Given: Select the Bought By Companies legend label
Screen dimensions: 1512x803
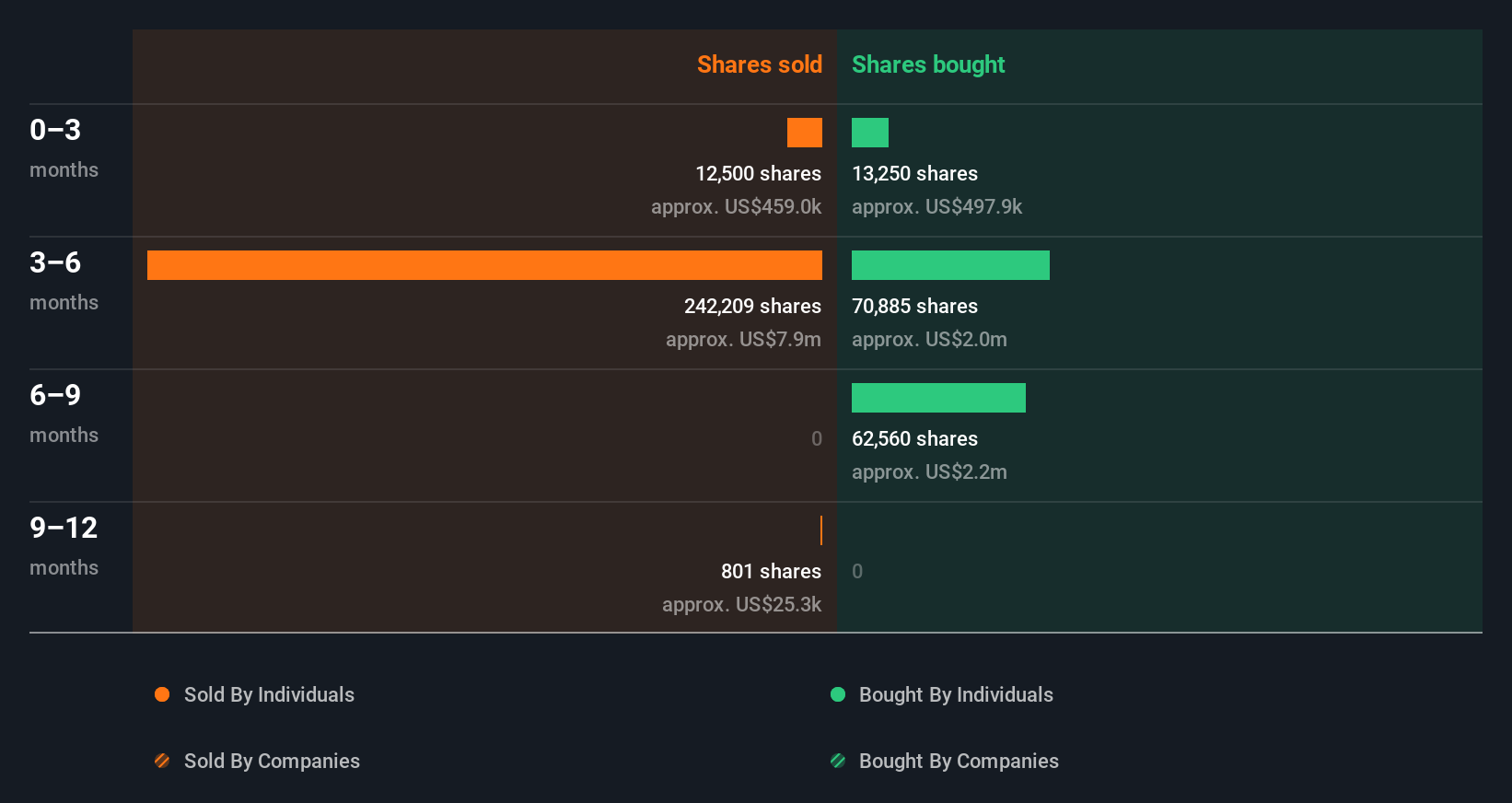Looking at the screenshot, I should point(959,761).
